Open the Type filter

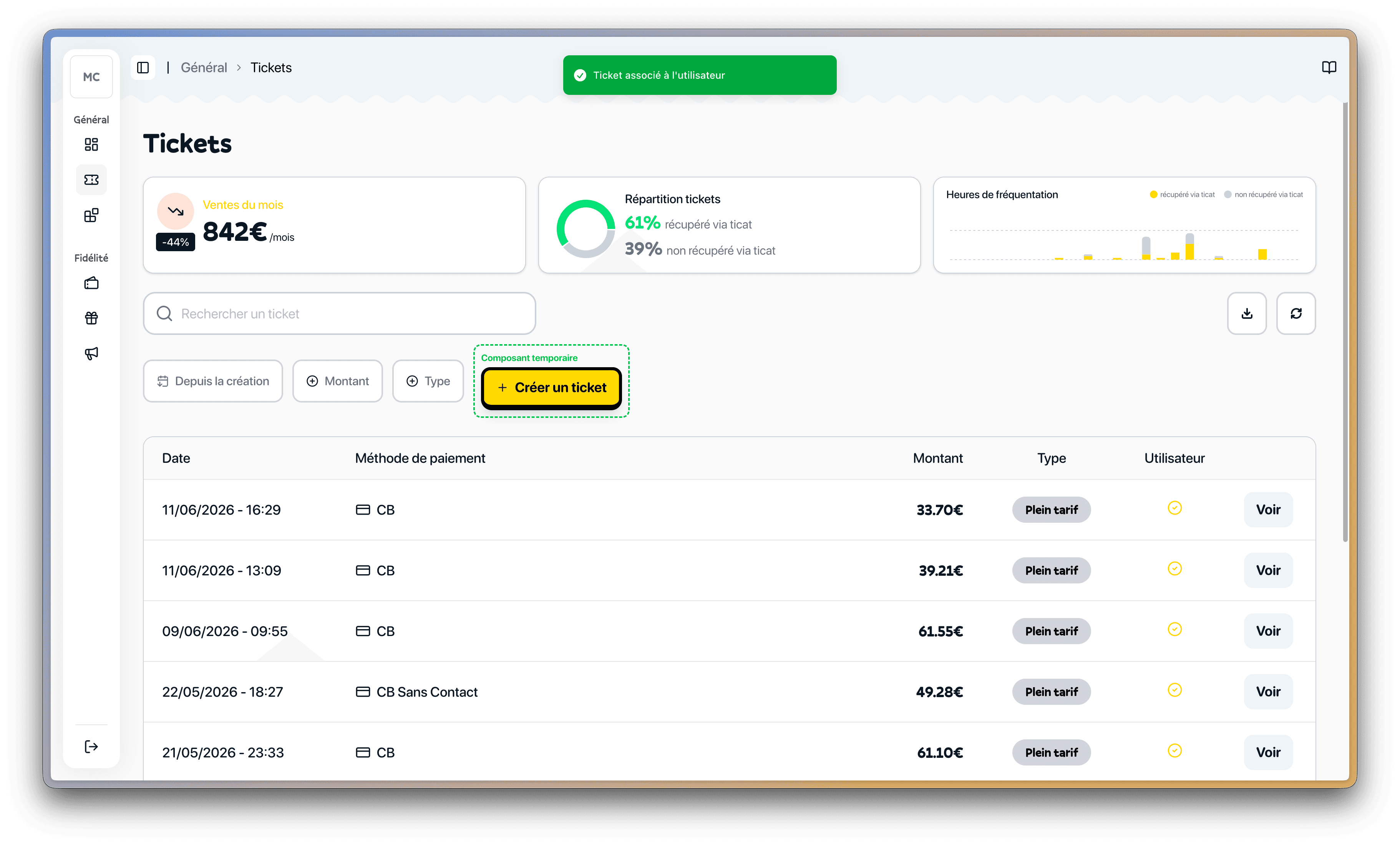(428, 381)
